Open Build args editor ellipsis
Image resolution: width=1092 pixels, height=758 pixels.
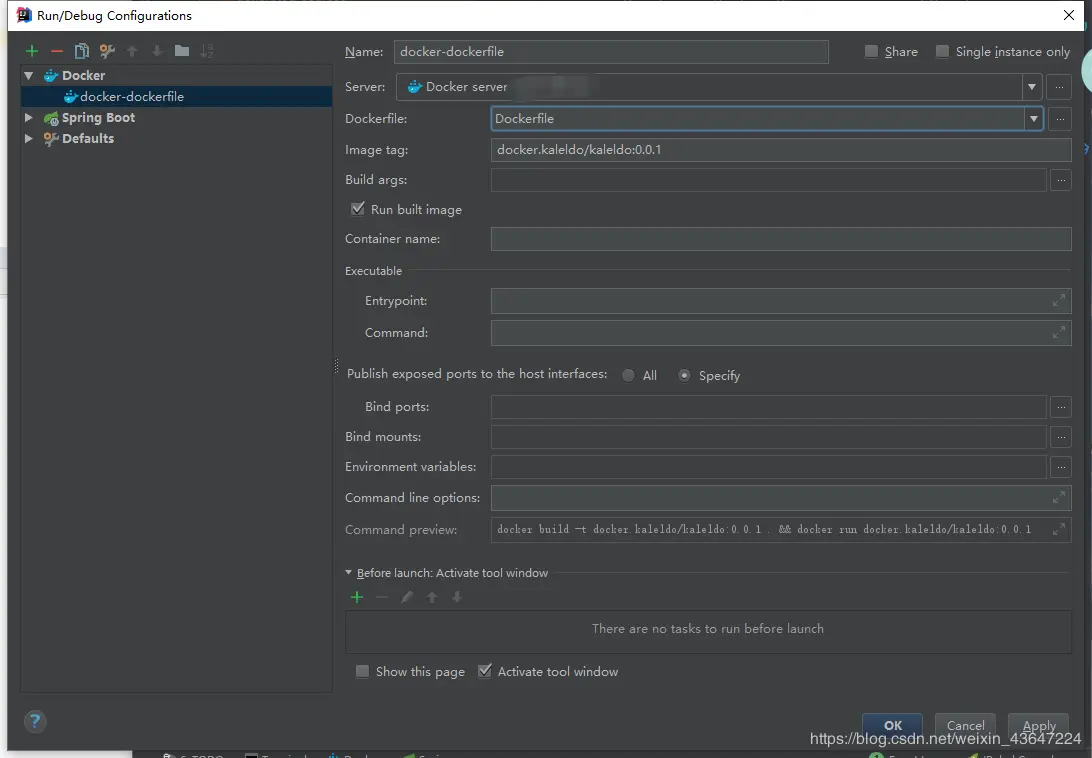tap(1060, 180)
